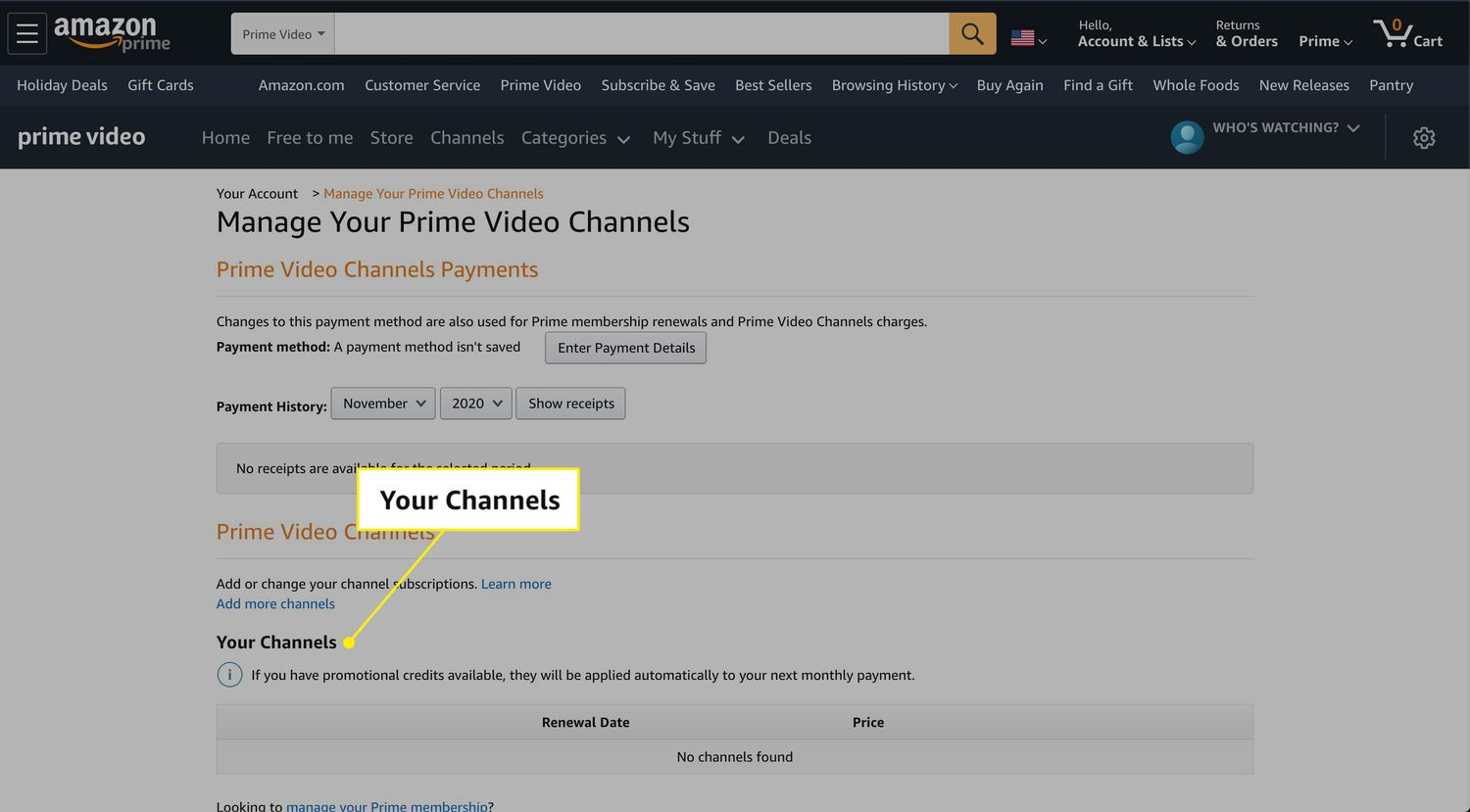This screenshot has height=812, width=1470.
Task: Click Add more channels link
Action: [x=275, y=603]
